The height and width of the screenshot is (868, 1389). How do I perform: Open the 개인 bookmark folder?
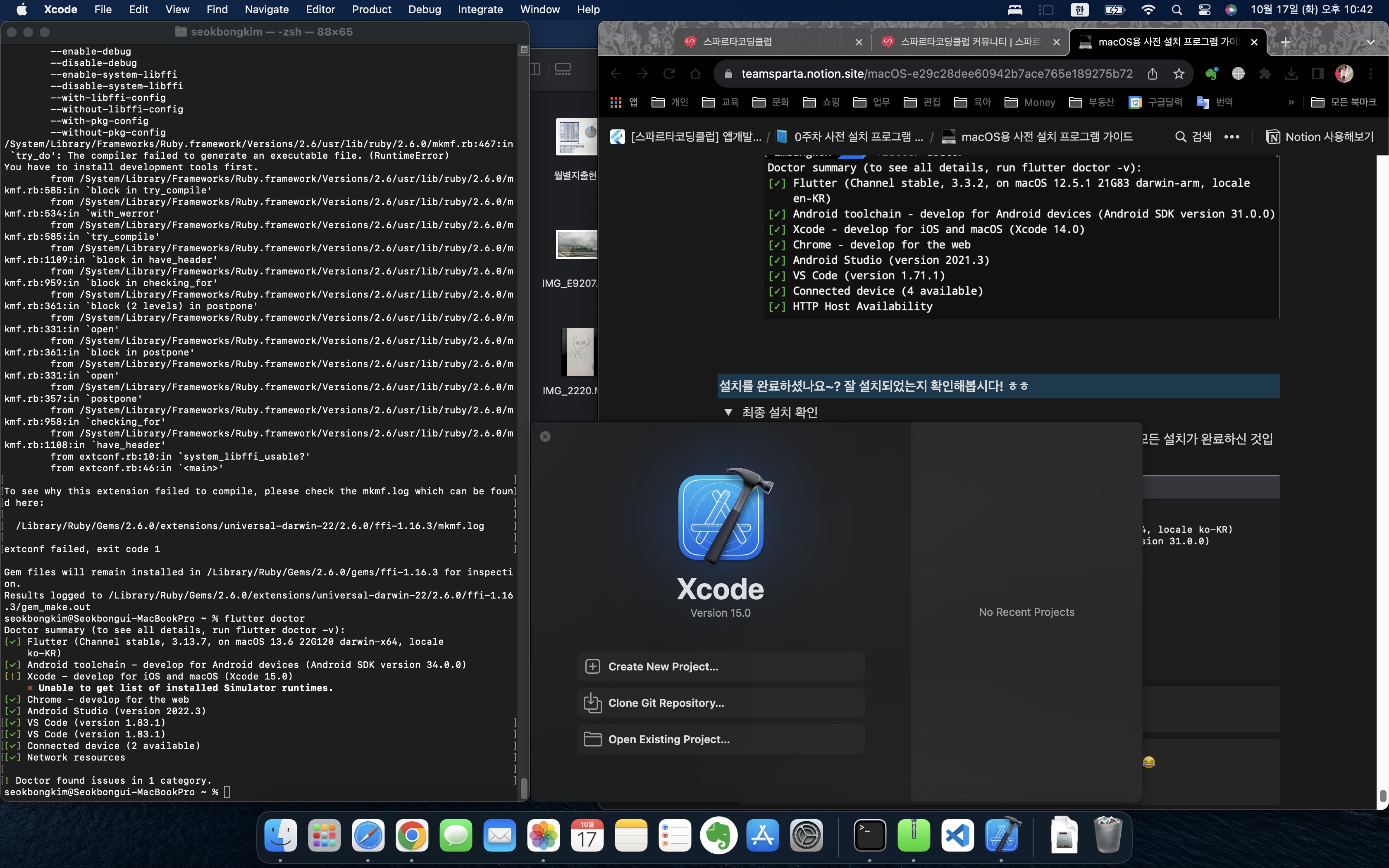(670, 102)
